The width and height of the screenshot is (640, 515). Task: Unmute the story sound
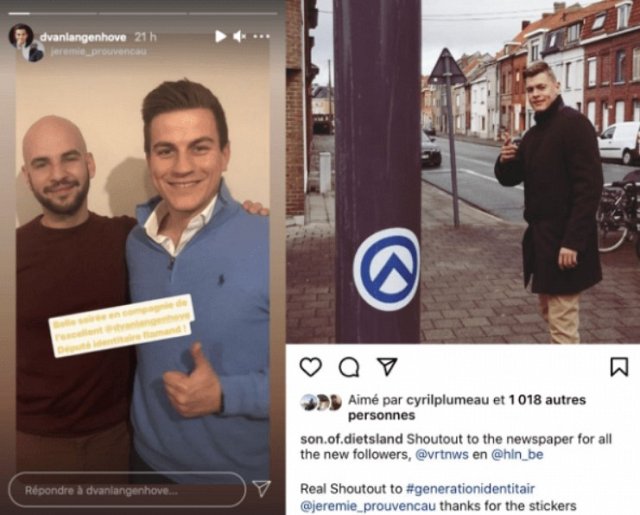(240, 37)
